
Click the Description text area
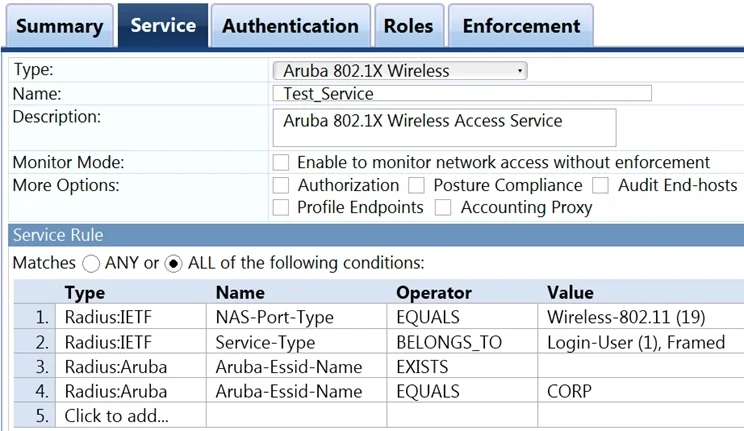pyautogui.click(x=445, y=128)
